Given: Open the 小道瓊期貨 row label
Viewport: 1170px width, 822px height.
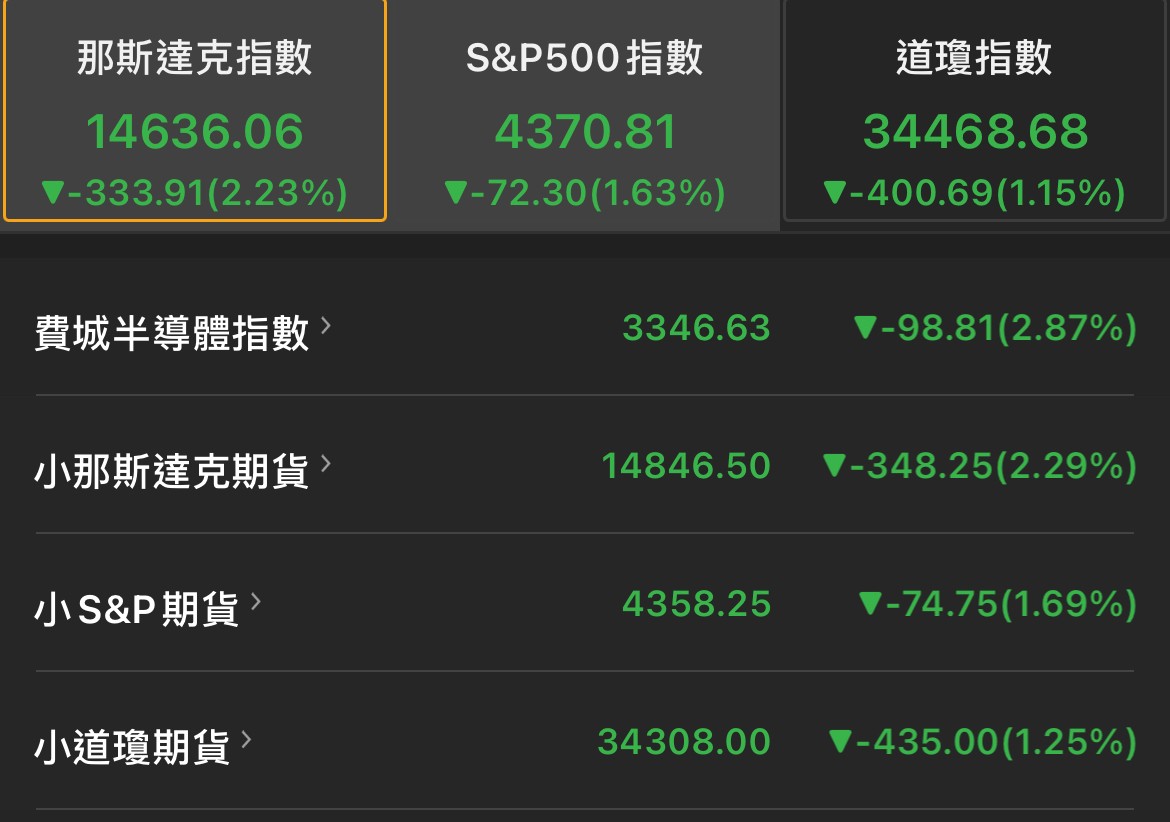Looking at the screenshot, I should pyautogui.click(x=132, y=747).
